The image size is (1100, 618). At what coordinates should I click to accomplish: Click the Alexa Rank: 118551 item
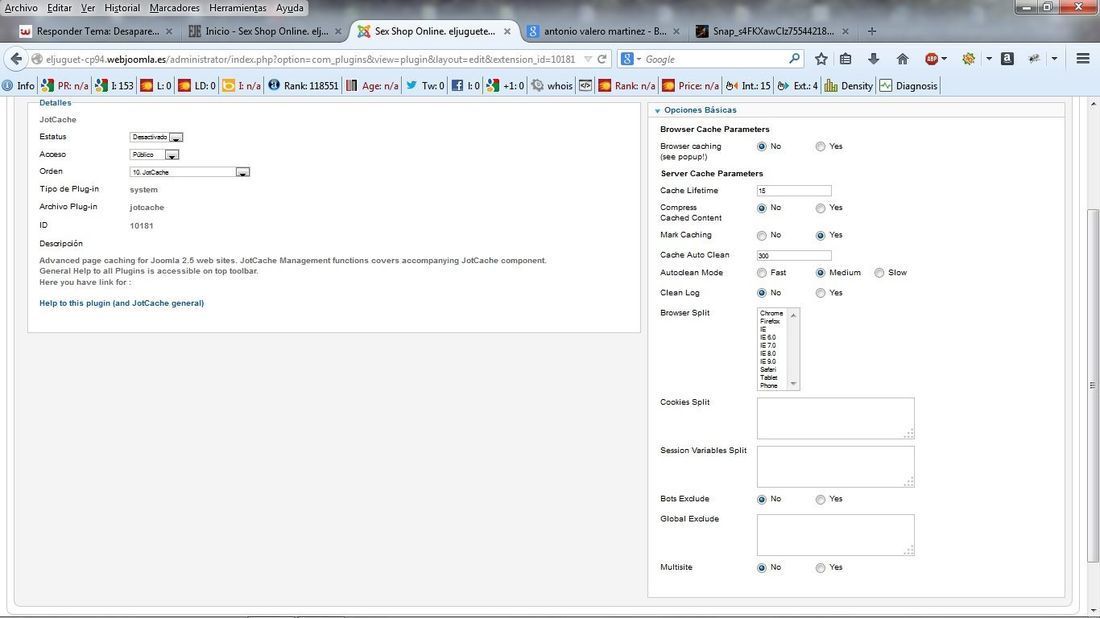pos(303,86)
